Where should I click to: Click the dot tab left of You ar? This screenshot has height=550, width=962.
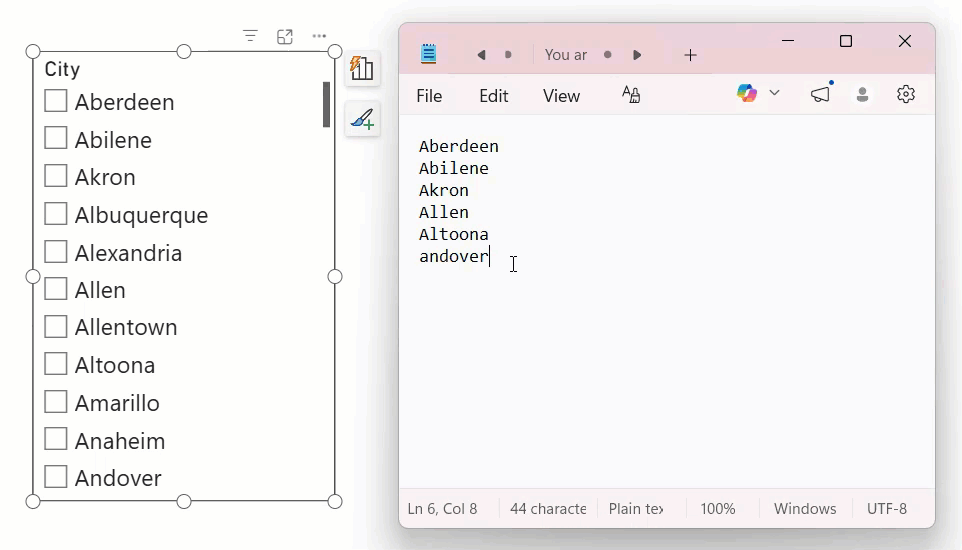point(508,55)
